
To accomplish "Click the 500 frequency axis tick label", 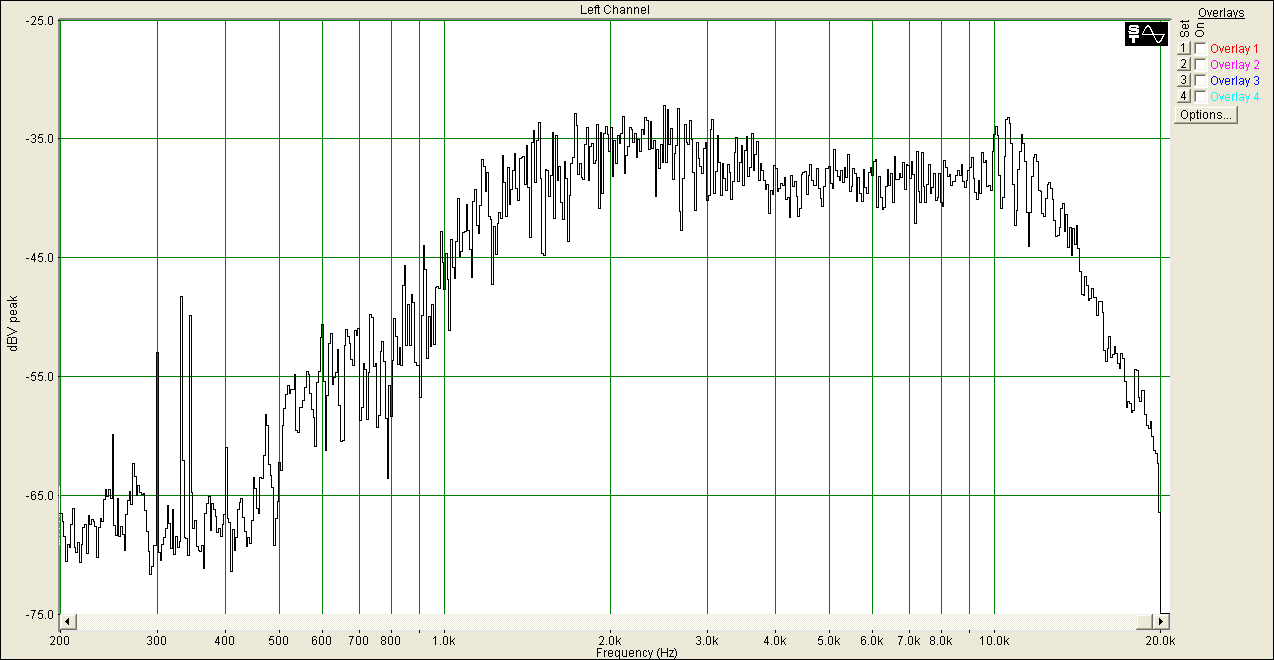I will coord(279,640).
